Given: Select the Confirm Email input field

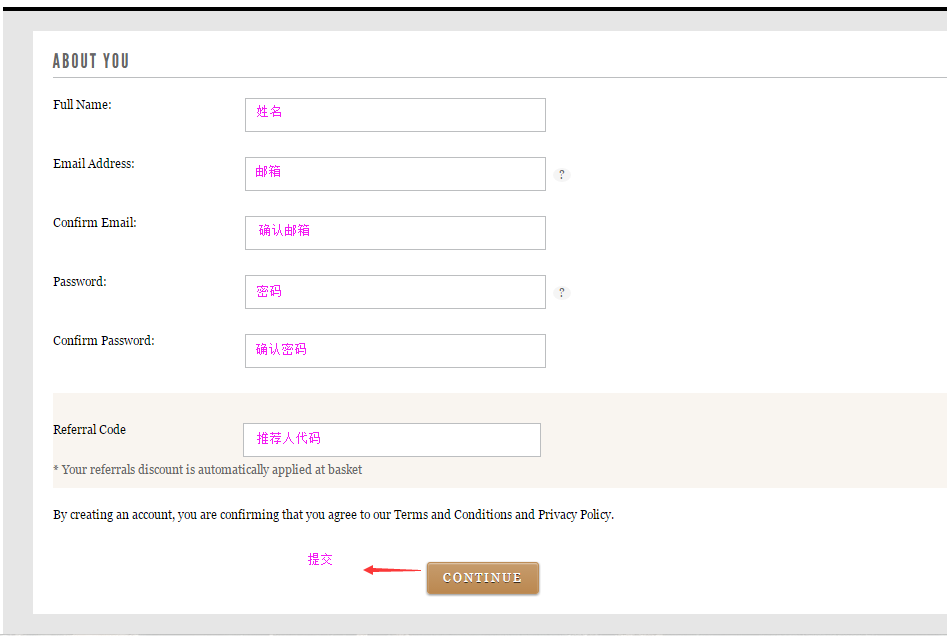Looking at the screenshot, I should click(395, 233).
